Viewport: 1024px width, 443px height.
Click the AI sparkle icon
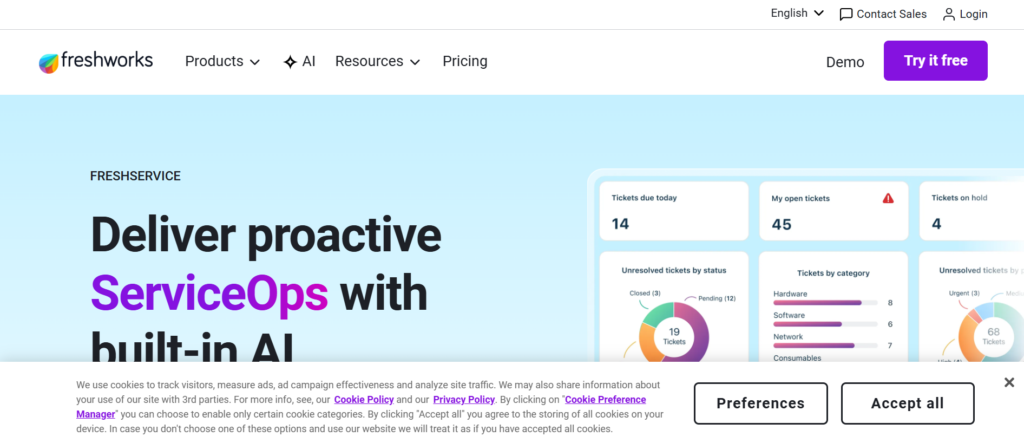[x=290, y=62]
